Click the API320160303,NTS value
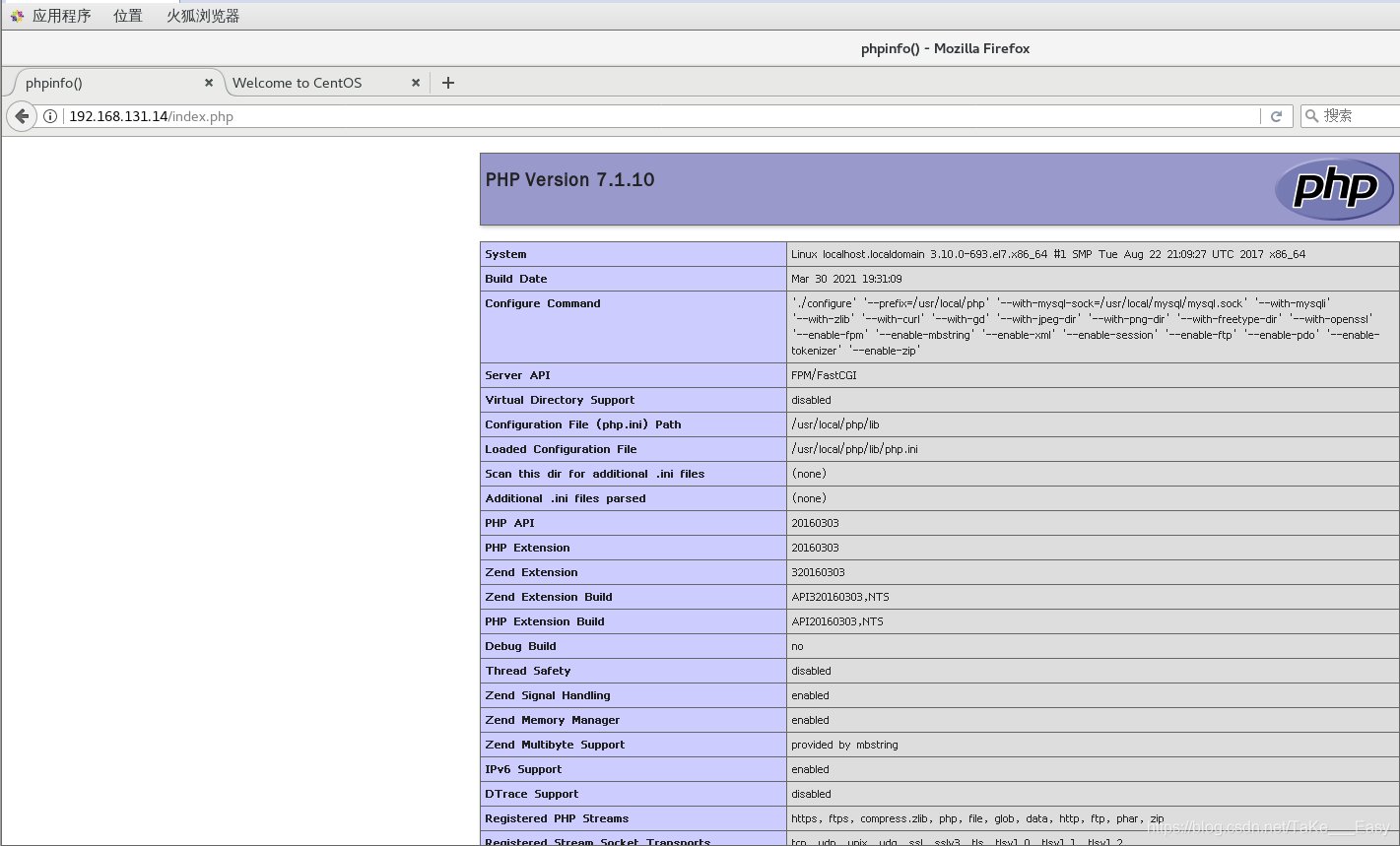The width and height of the screenshot is (1400, 846). coord(840,597)
